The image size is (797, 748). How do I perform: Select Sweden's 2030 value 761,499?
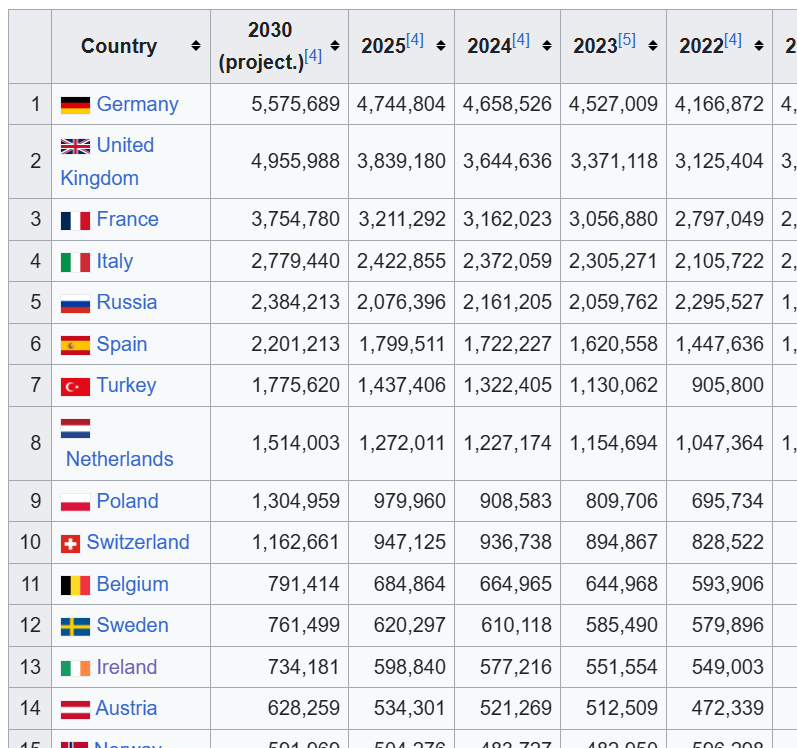[304, 625]
